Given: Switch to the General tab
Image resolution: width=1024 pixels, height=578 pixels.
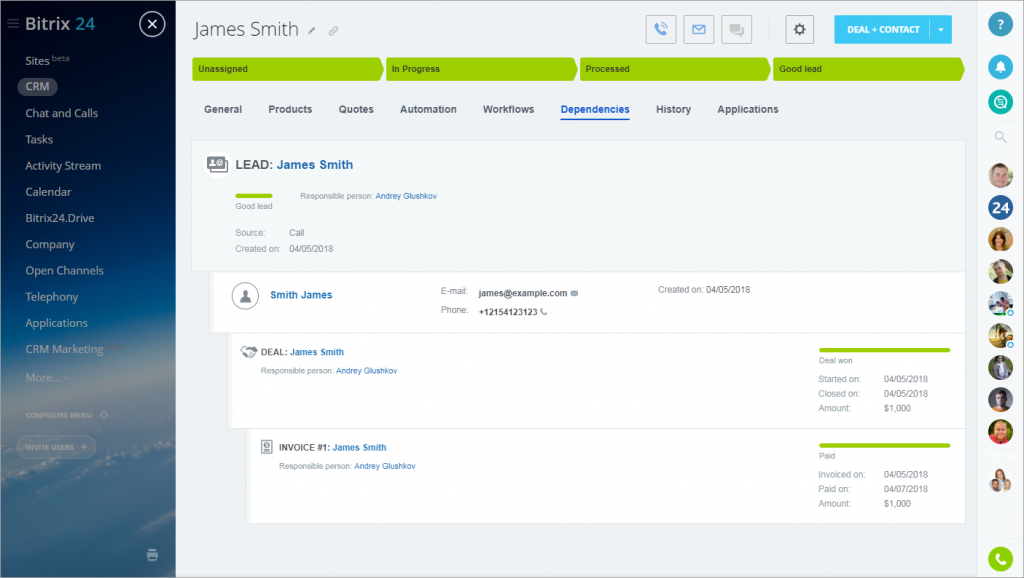Looking at the screenshot, I should point(223,110).
